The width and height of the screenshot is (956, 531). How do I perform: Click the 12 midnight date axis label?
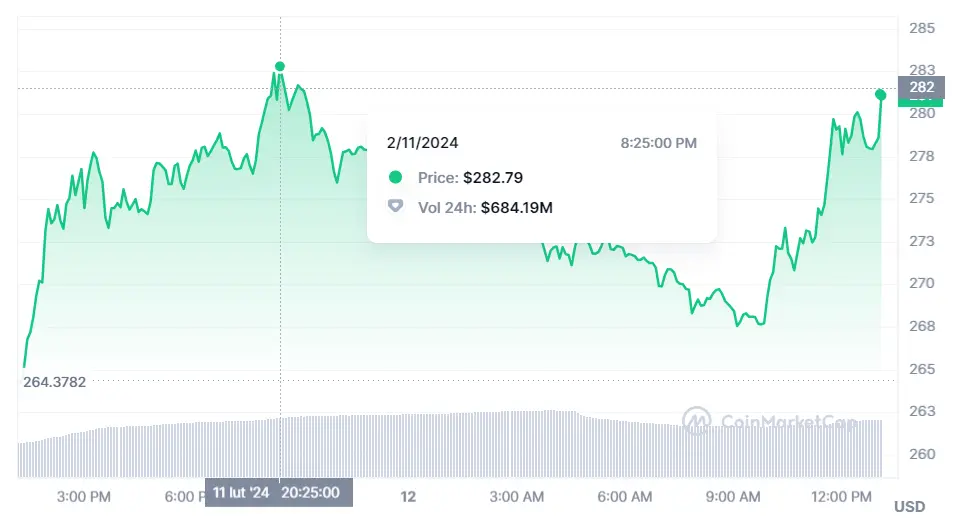click(407, 496)
